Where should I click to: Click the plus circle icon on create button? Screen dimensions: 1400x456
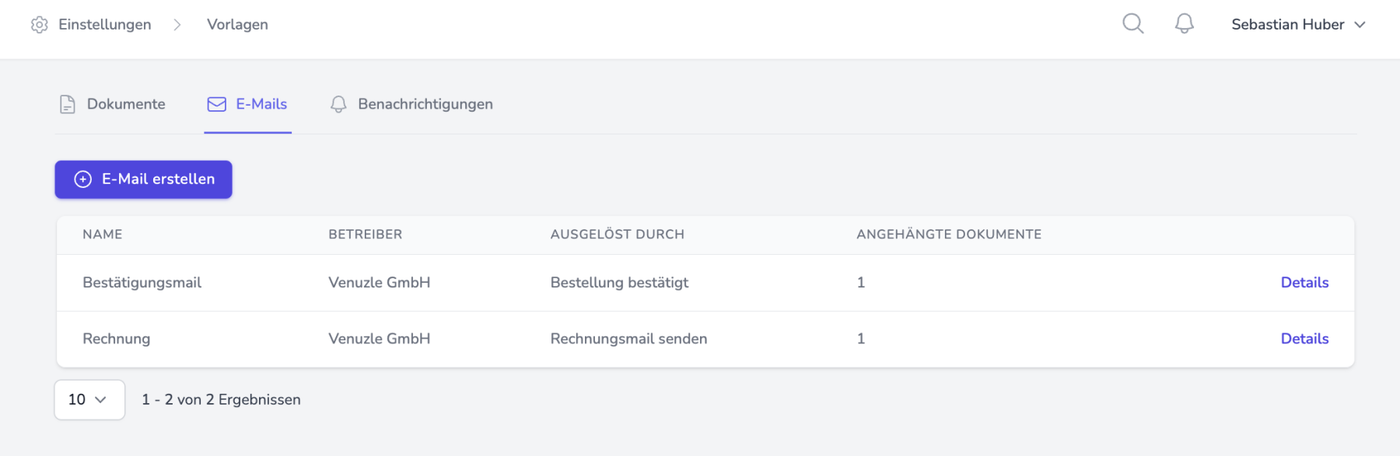[x=83, y=180]
